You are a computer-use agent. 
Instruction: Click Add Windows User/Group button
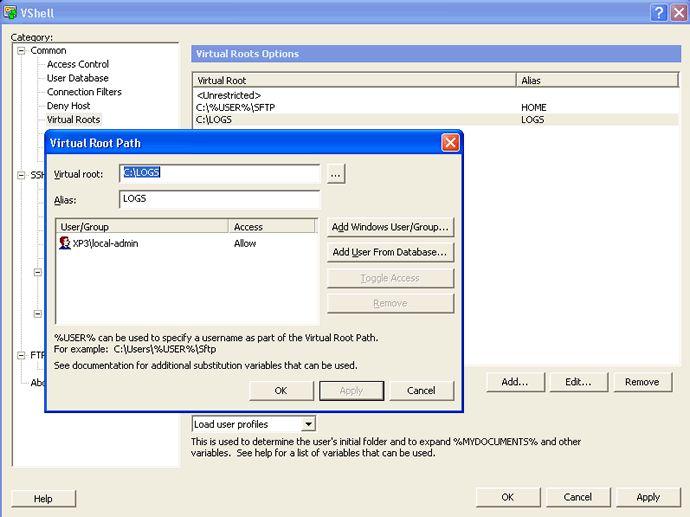tap(390, 227)
